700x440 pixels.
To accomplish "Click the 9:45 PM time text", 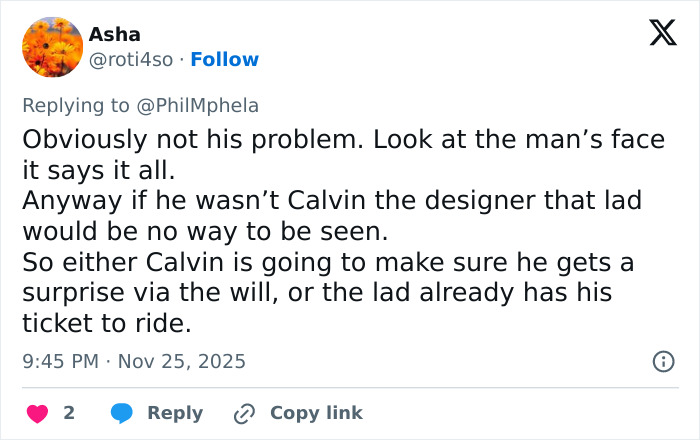I will click(x=59, y=361).
